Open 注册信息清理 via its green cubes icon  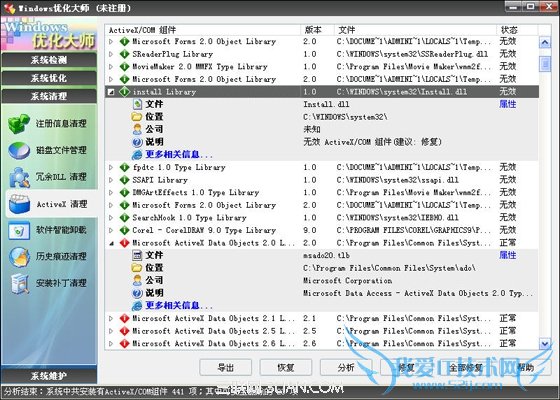click(x=19, y=124)
